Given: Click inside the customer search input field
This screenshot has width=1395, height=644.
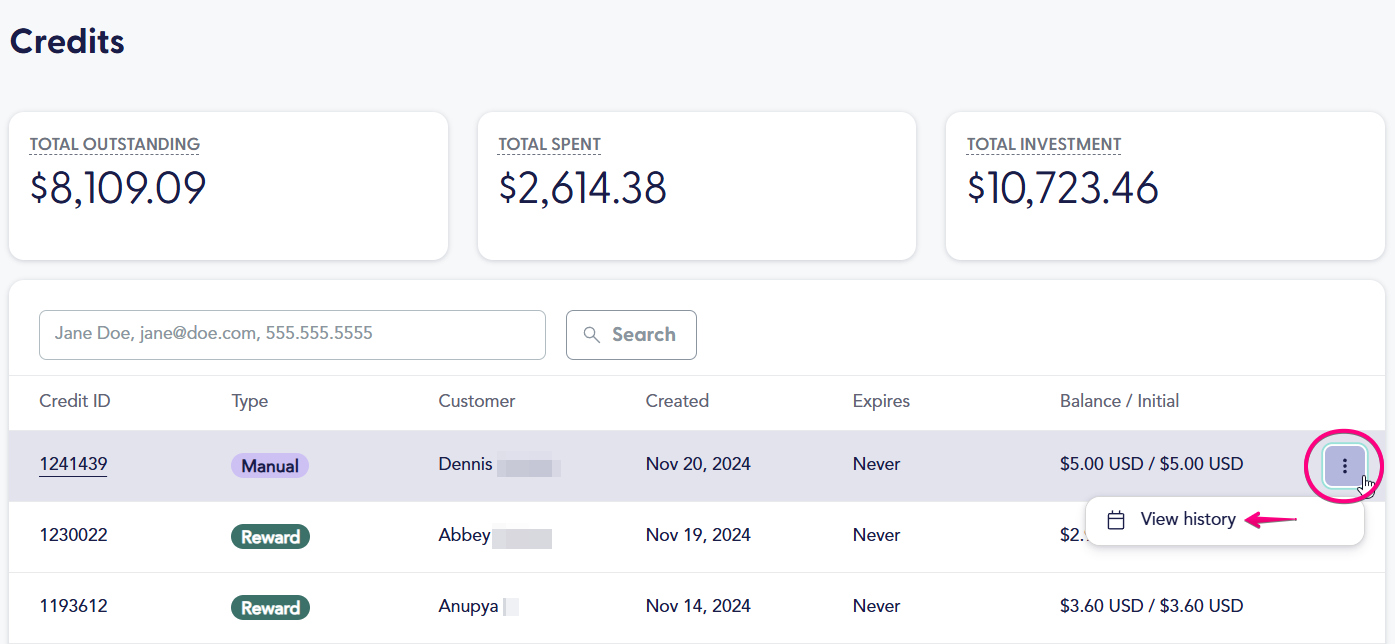Looking at the screenshot, I should pos(290,335).
